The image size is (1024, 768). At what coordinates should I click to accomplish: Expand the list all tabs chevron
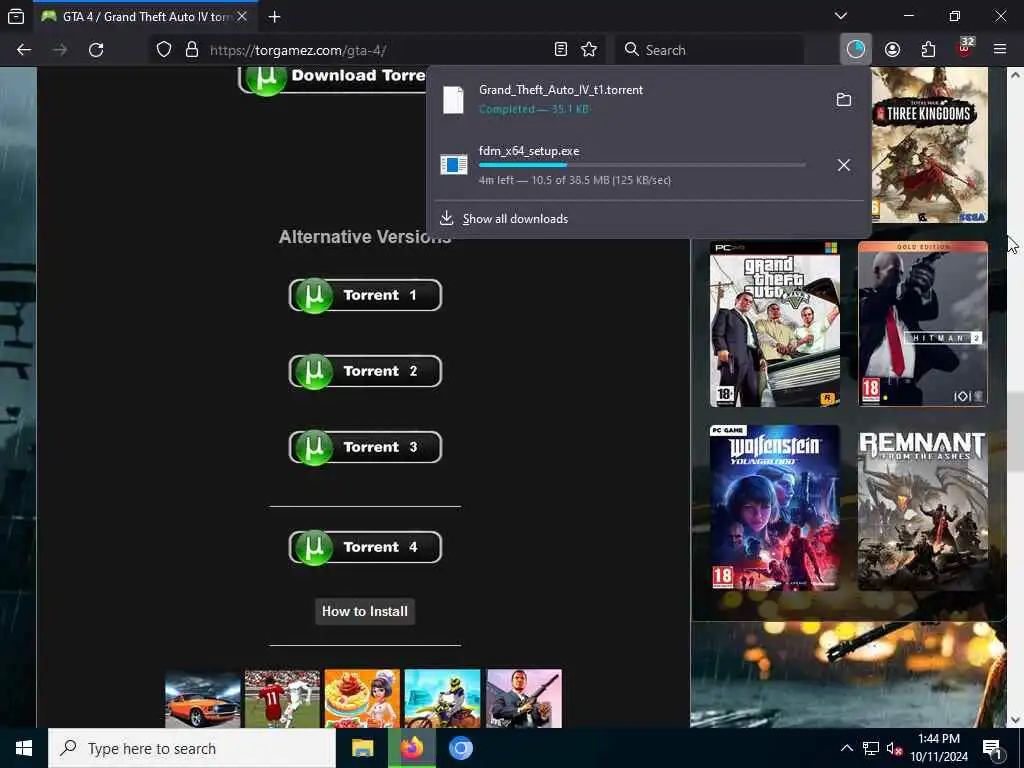(x=841, y=16)
